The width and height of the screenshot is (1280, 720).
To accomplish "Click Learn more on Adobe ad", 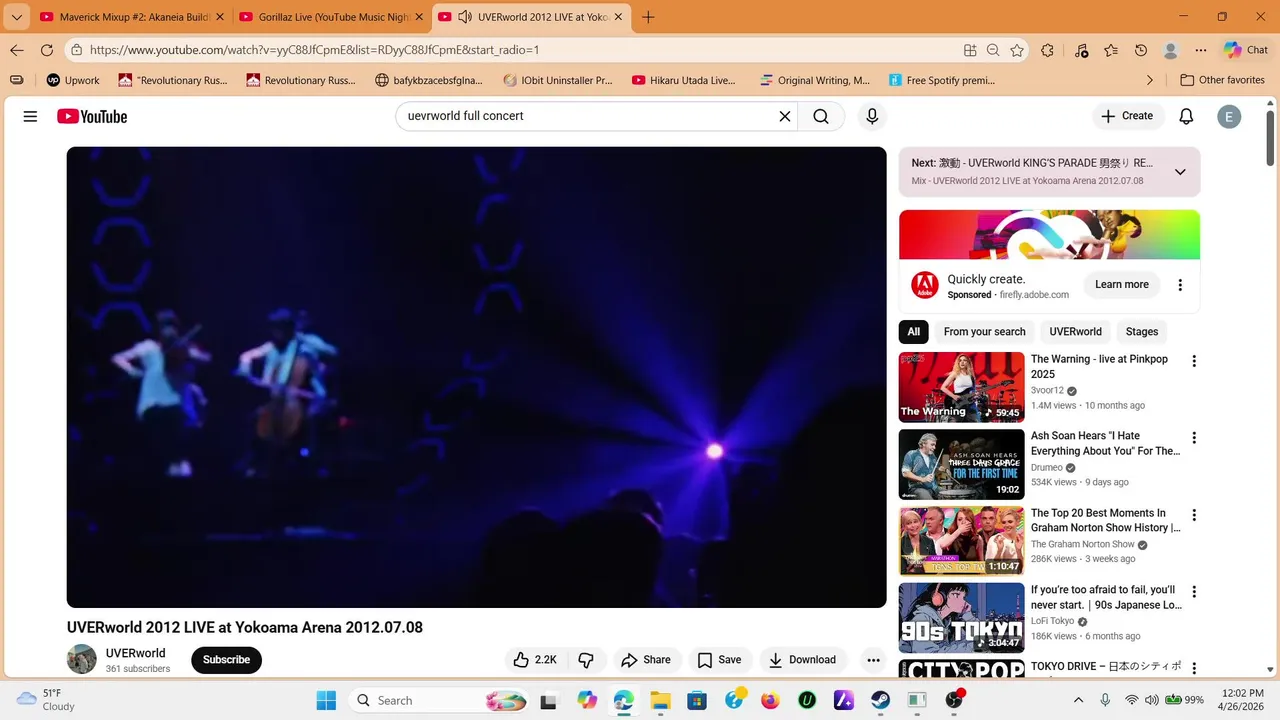I will pyautogui.click(x=1121, y=285).
